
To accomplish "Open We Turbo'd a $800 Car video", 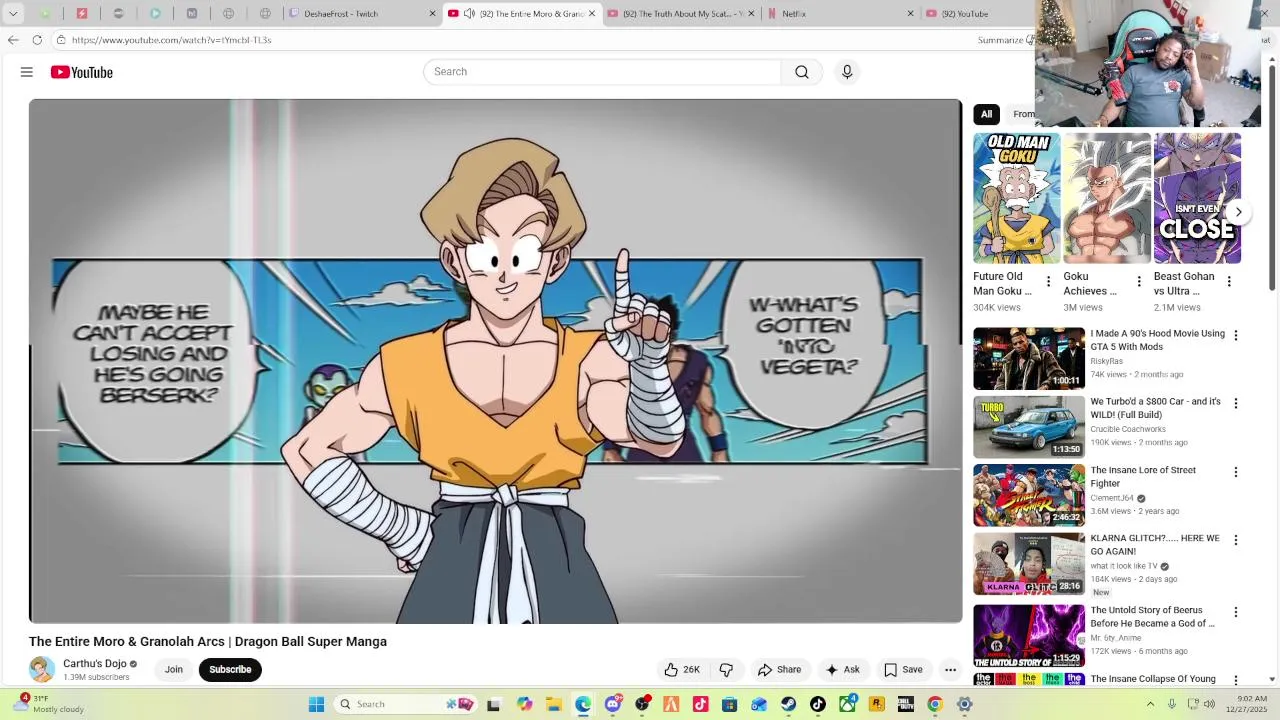I will tap(1029, 427).
